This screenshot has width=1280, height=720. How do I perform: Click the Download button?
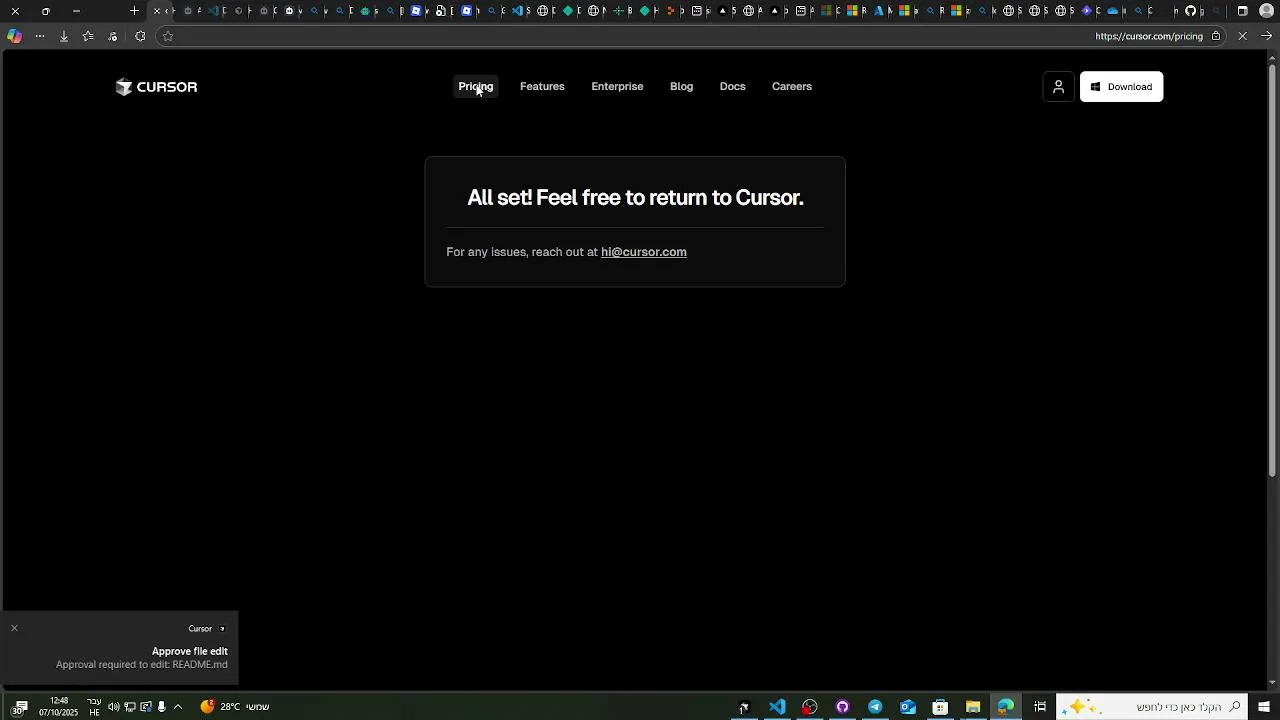click(1121, 87)
